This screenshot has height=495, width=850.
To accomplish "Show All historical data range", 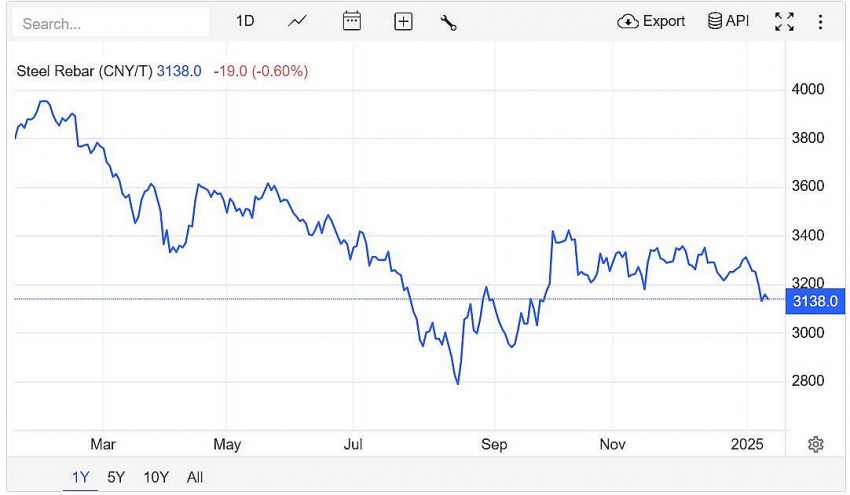I will 195,477.
